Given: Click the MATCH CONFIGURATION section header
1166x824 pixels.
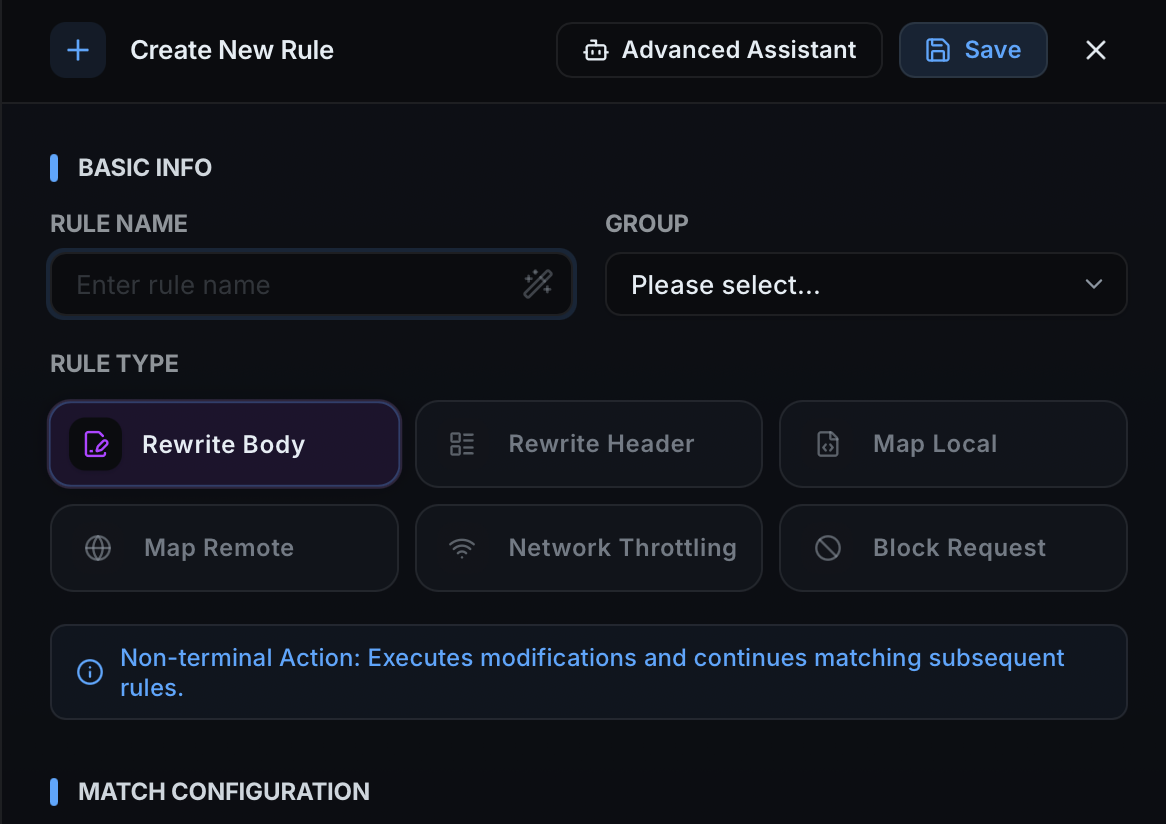Looking at the screenshot, I should 223,791.
